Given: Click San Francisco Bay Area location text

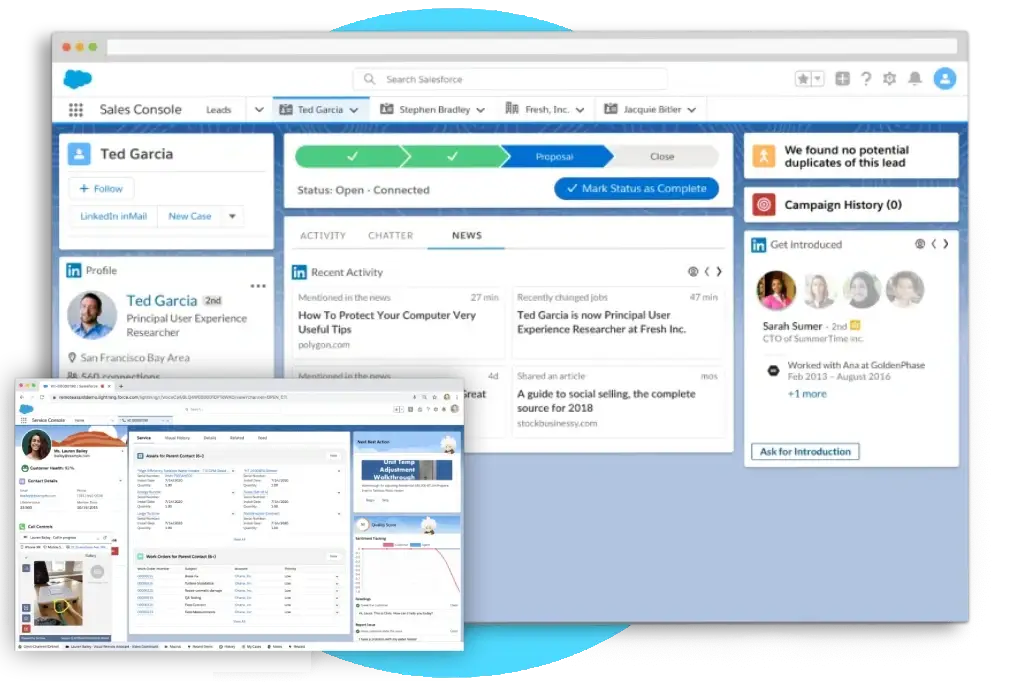Looking at the screenshot, I should point(135,358).
